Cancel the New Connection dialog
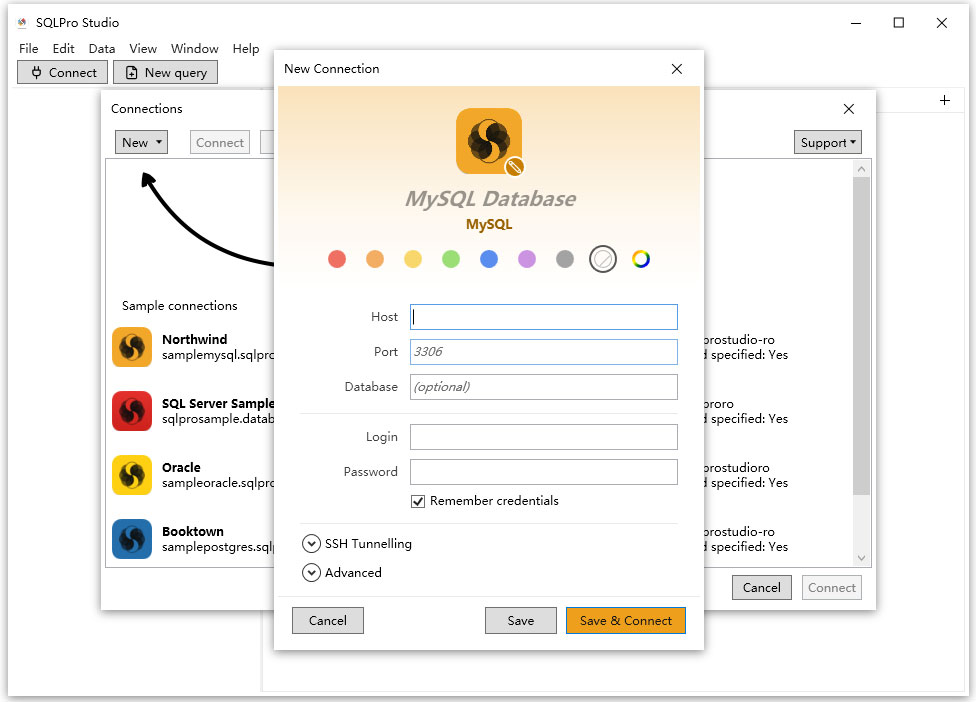 tap(327, 620)
